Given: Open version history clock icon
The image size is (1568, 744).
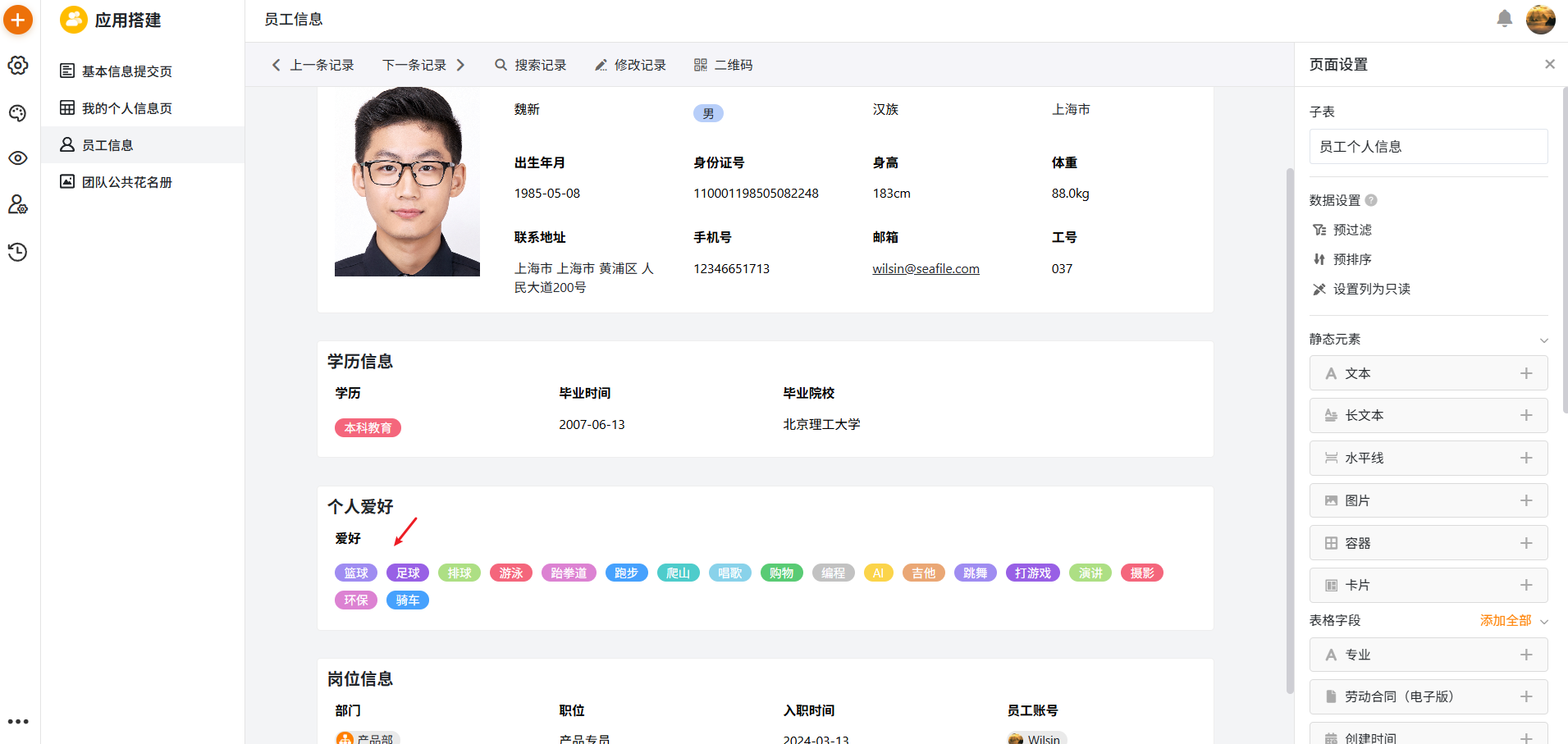Looking at the screenshot, I should click(18, 252).
